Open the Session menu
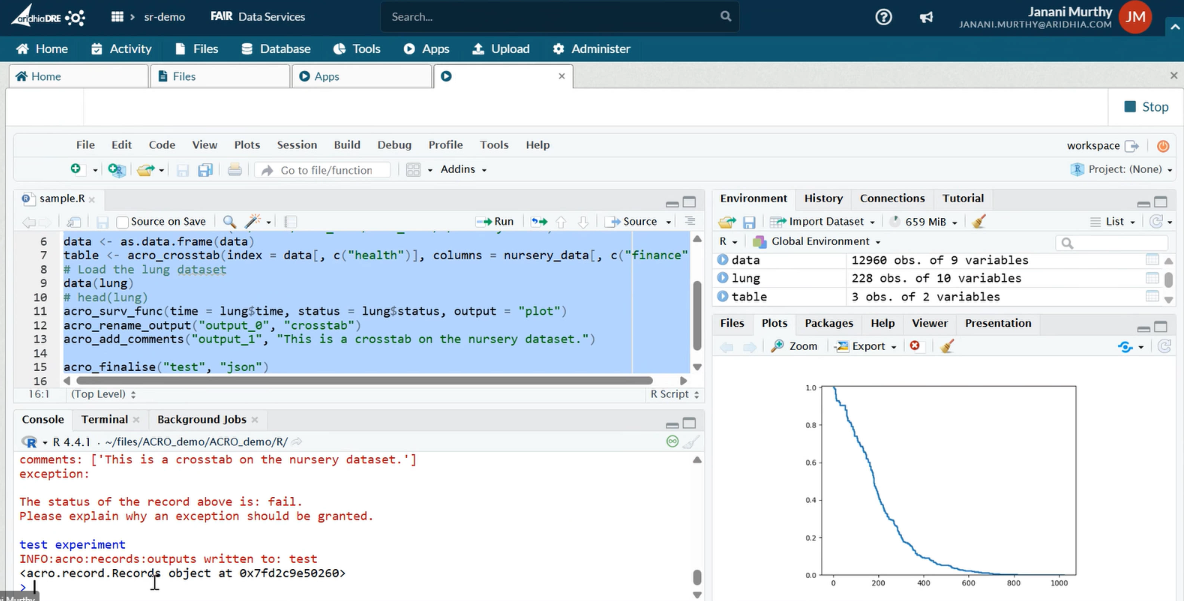This screenshot has height=601, width=1184. (296, 145)
